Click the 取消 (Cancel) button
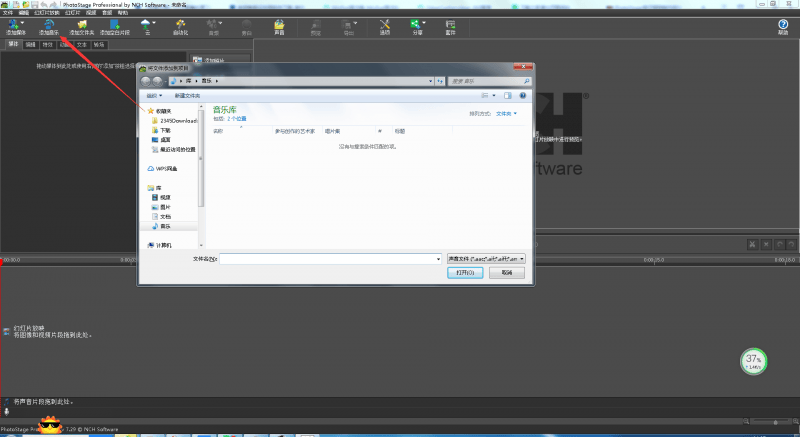 508,272
